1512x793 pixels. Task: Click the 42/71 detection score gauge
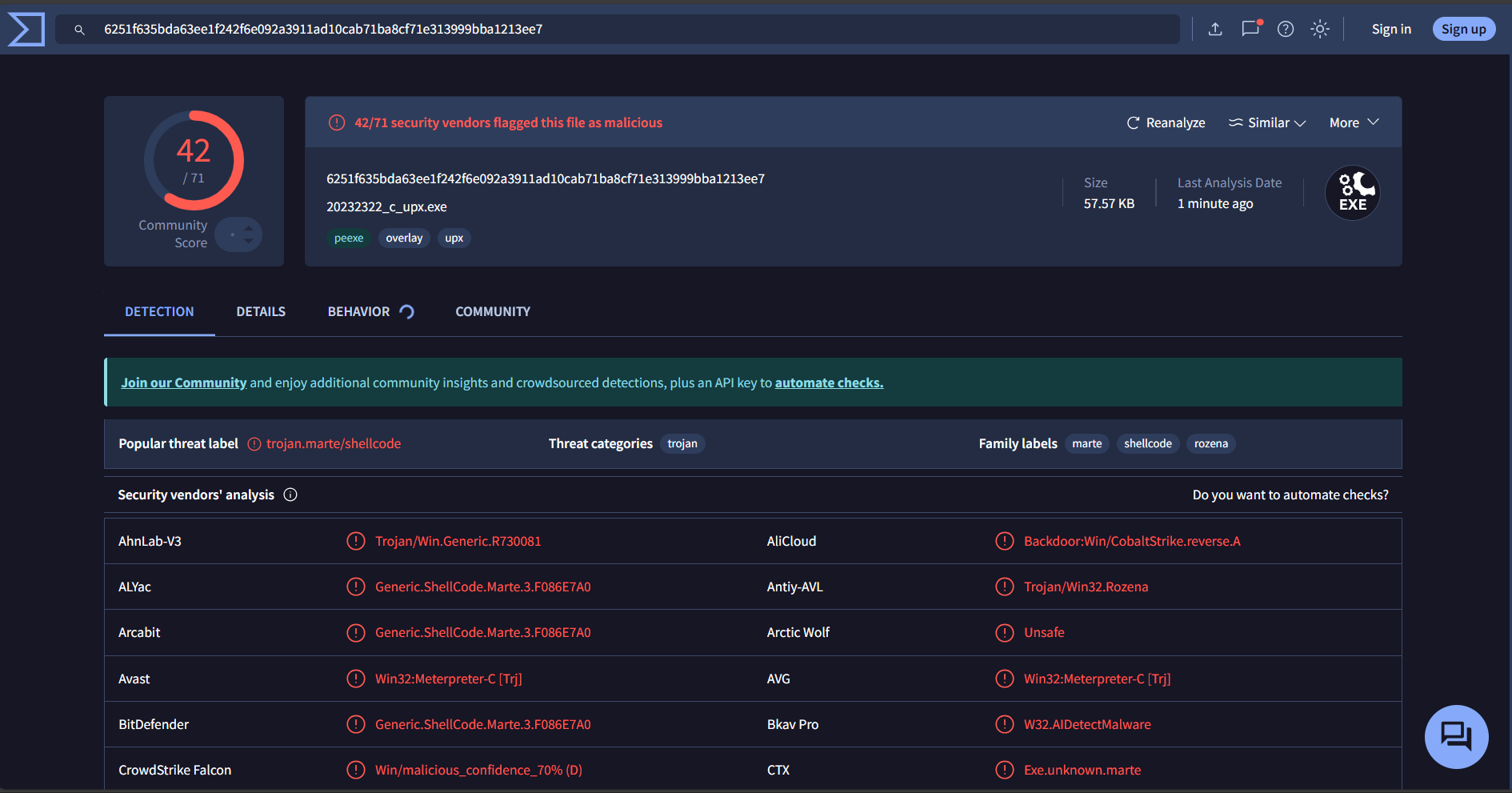[x=194, y=161]
